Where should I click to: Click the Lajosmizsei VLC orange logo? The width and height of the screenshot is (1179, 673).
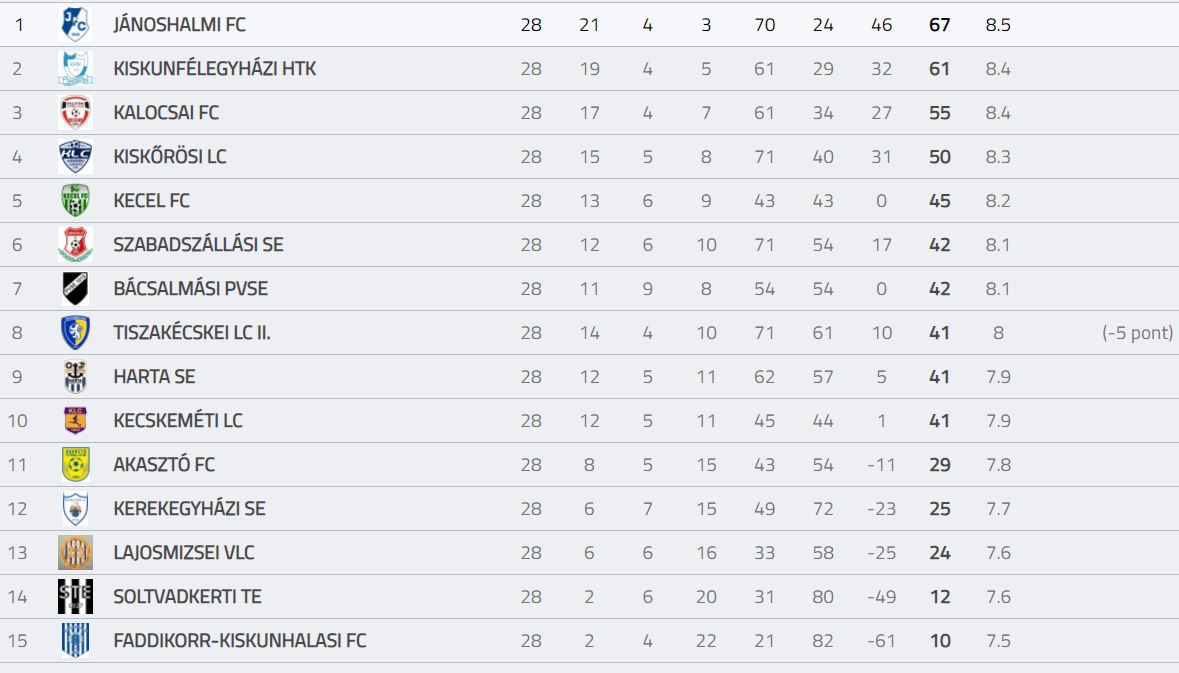coord(75,552)
